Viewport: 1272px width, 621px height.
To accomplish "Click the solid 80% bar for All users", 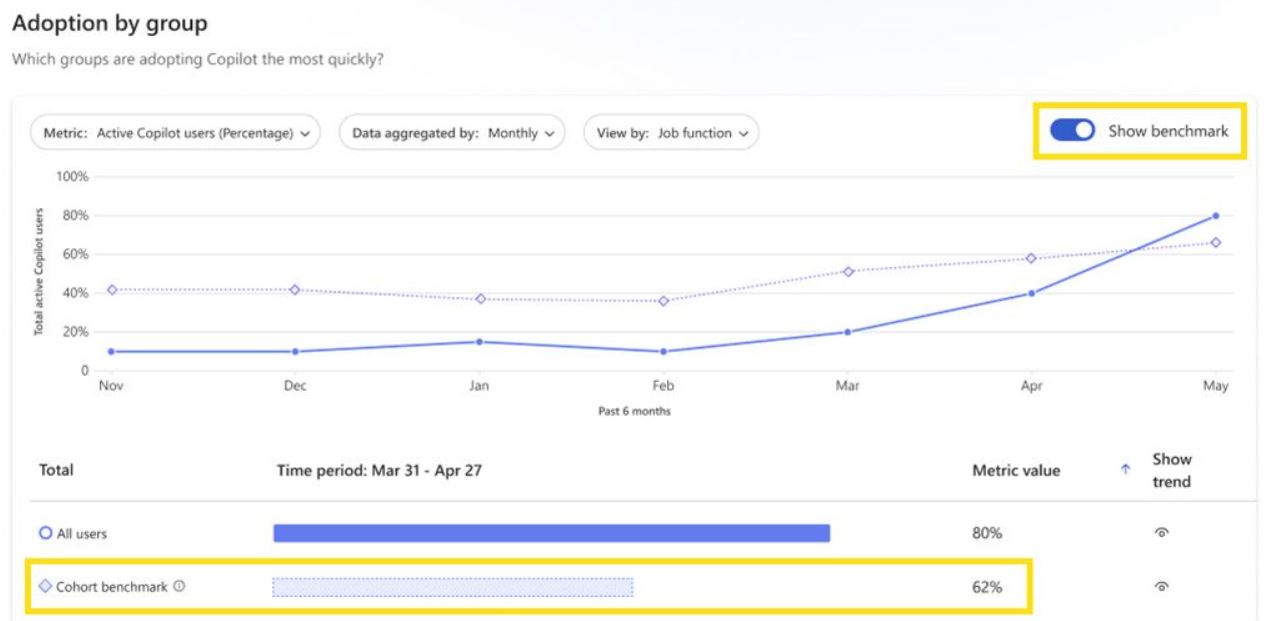I will 550,534.
